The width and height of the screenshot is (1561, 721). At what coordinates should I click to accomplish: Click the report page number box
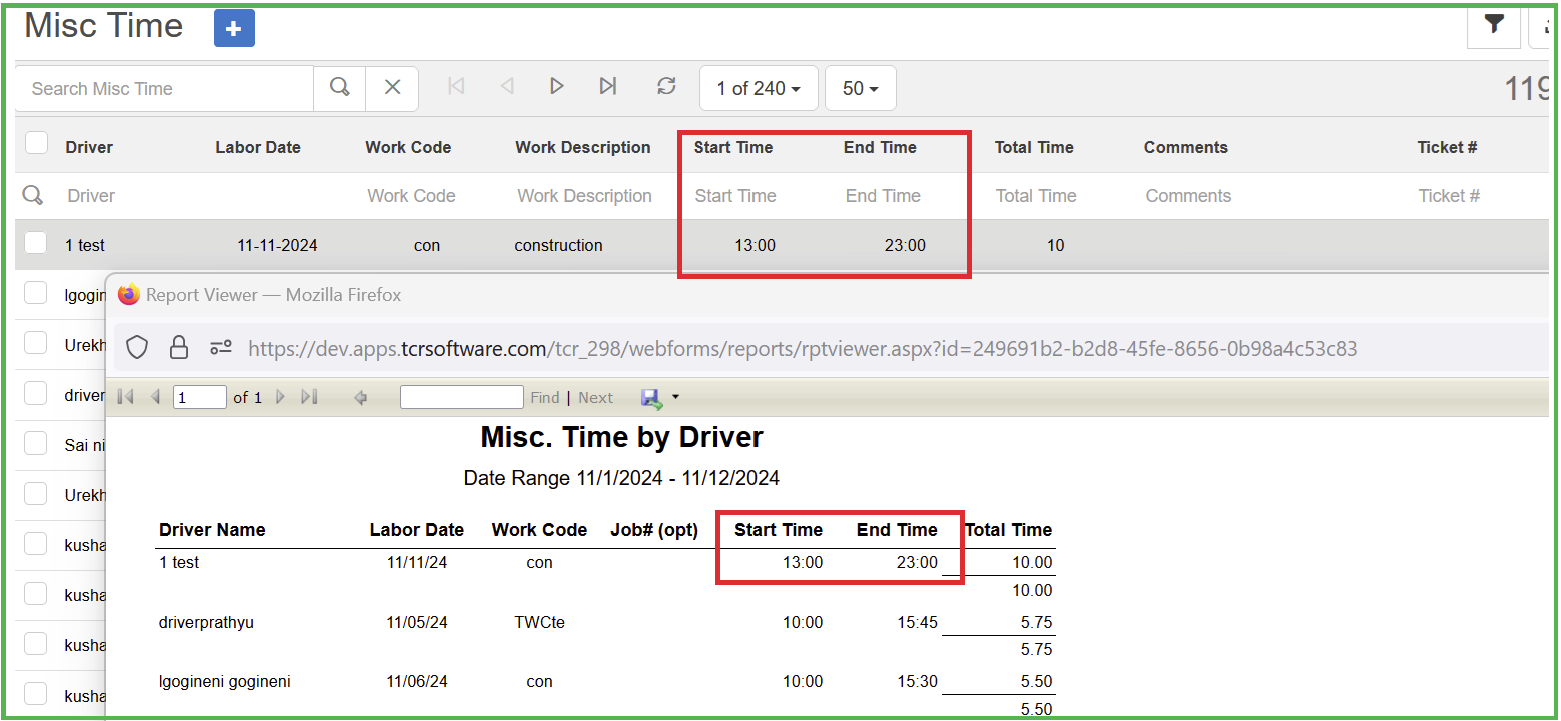pyautogui.click(x=200, y=397)
